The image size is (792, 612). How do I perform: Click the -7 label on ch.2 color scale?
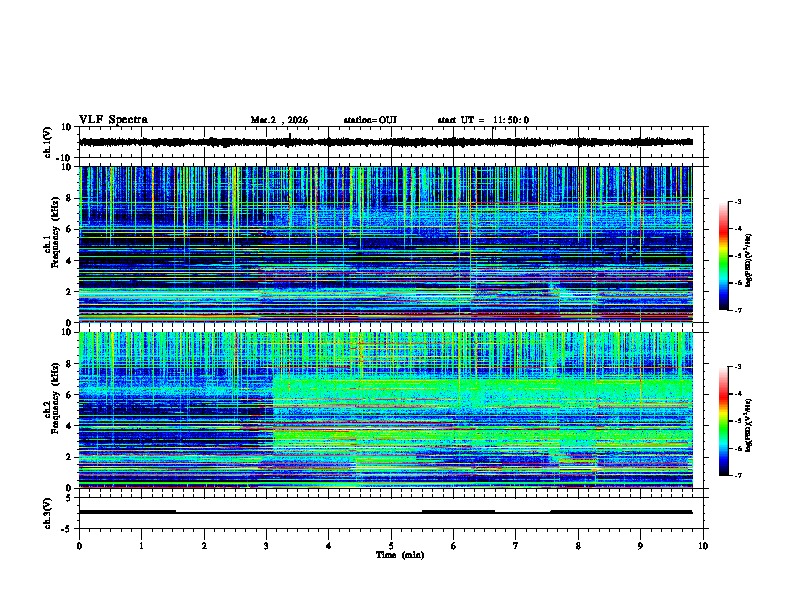[737, 475]
